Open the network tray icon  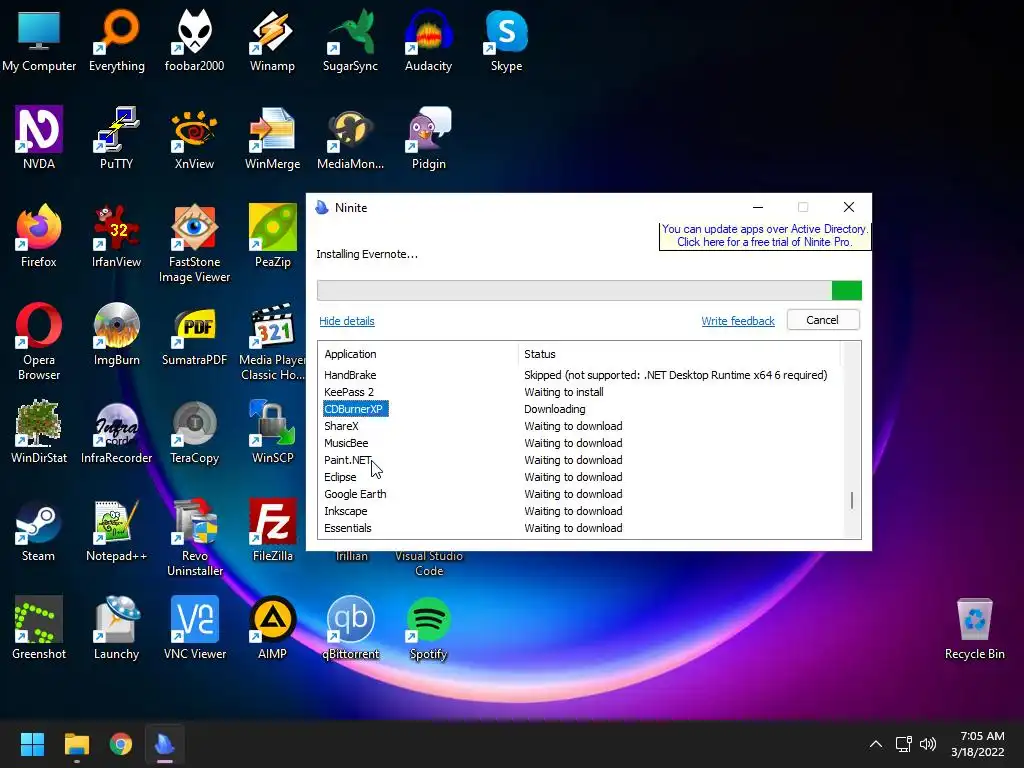tap(904, 744)
